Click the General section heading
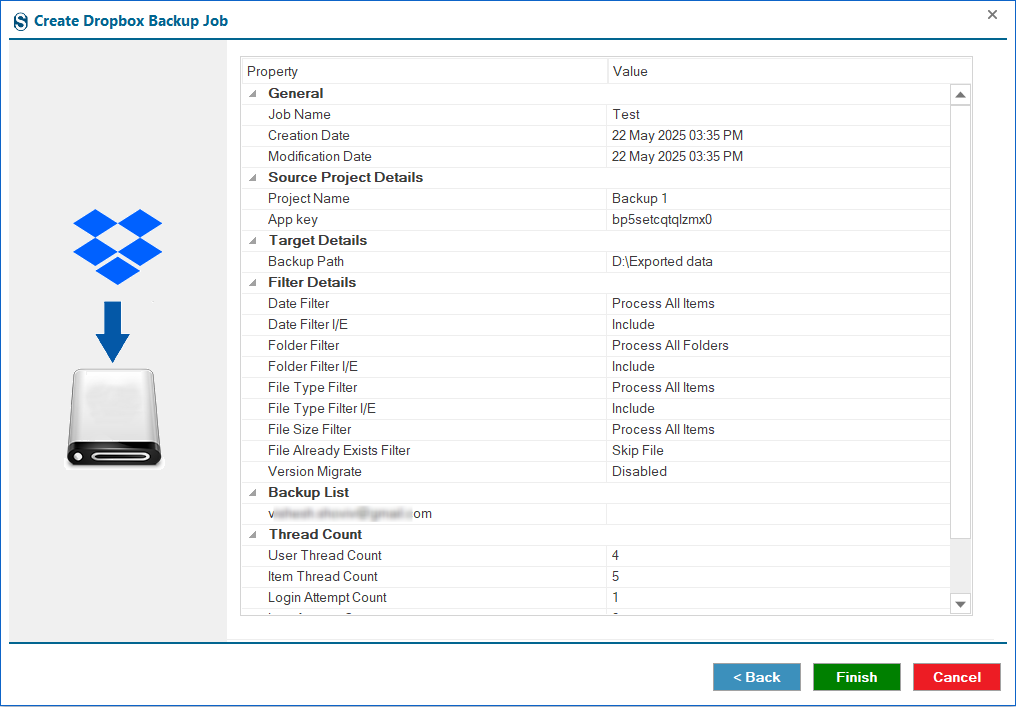The image size is (1016, 707). pos(295,93)
